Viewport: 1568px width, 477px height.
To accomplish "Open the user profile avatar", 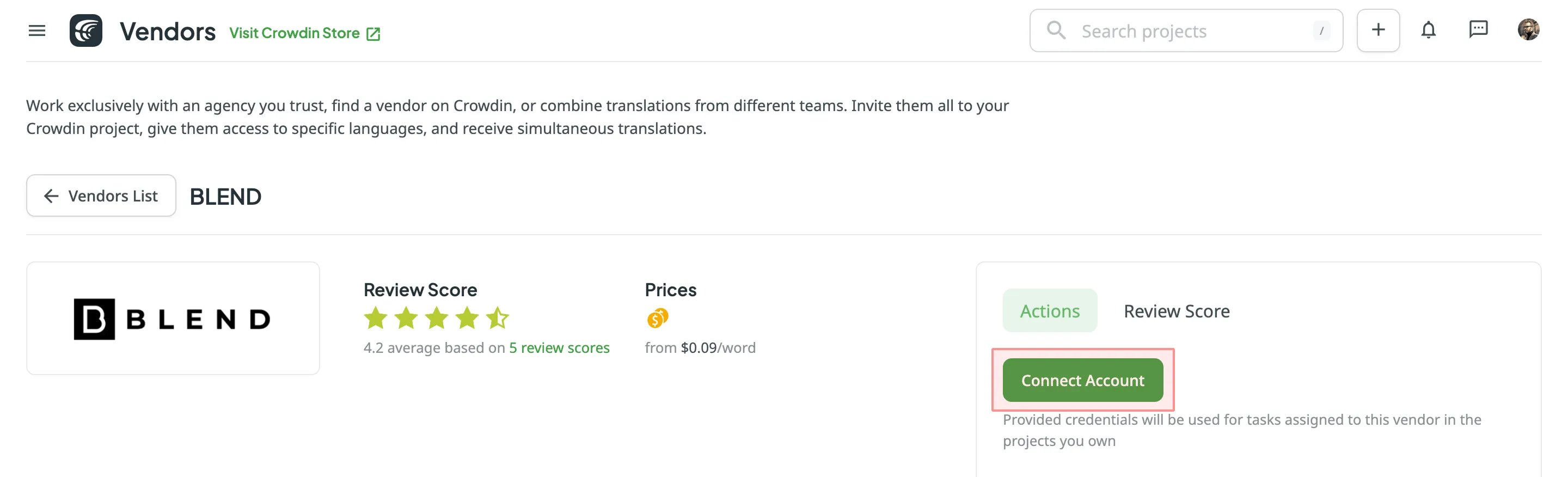I will coord(1528,29).
